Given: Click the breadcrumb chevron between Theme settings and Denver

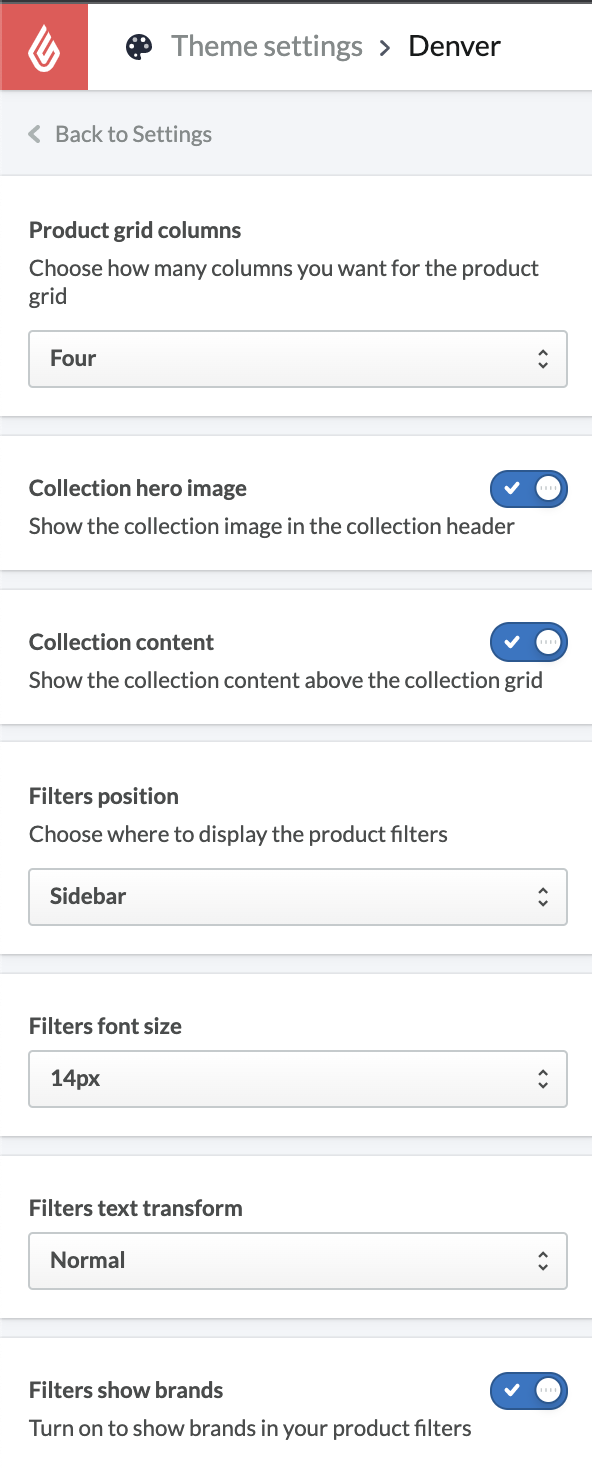Looking at the screenshot, I should point(386,46).
